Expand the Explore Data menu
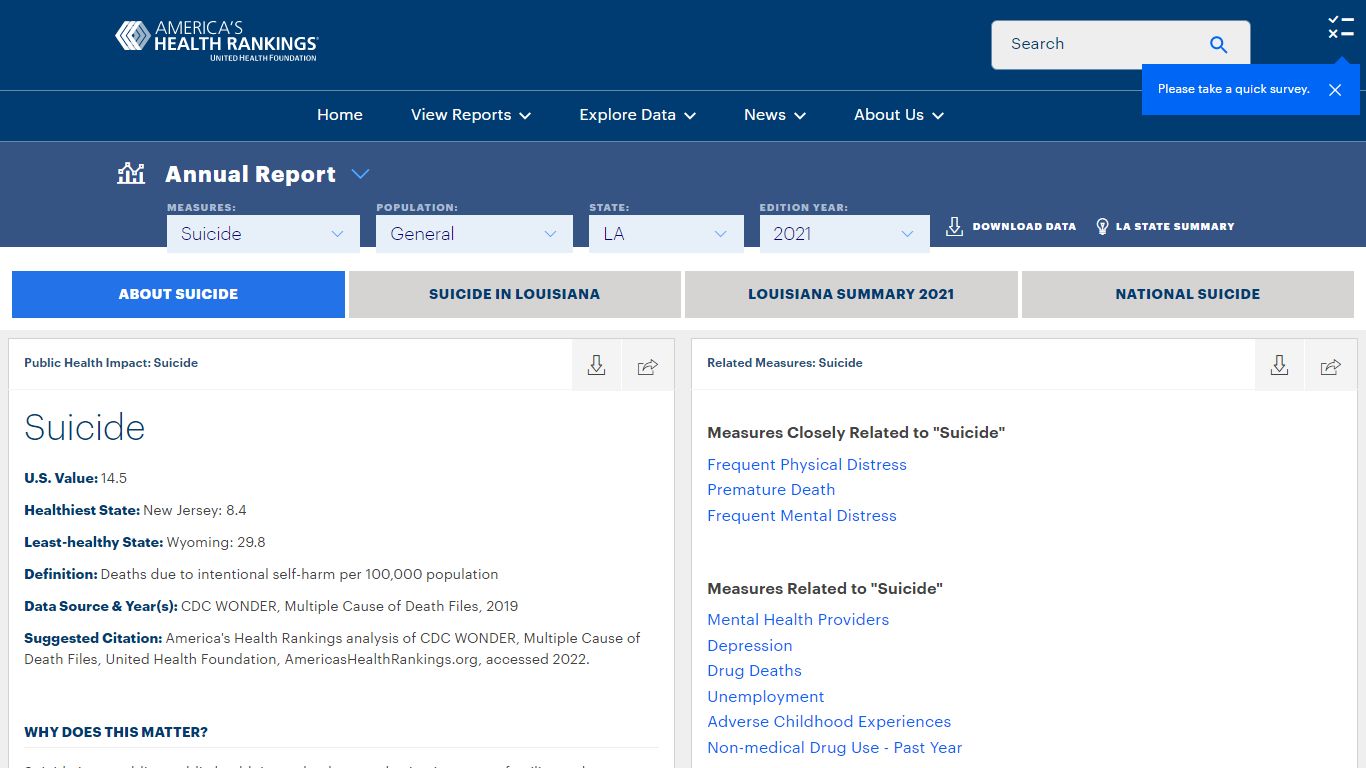Screen dimensions: 1366x768 (x=638, y=115)
